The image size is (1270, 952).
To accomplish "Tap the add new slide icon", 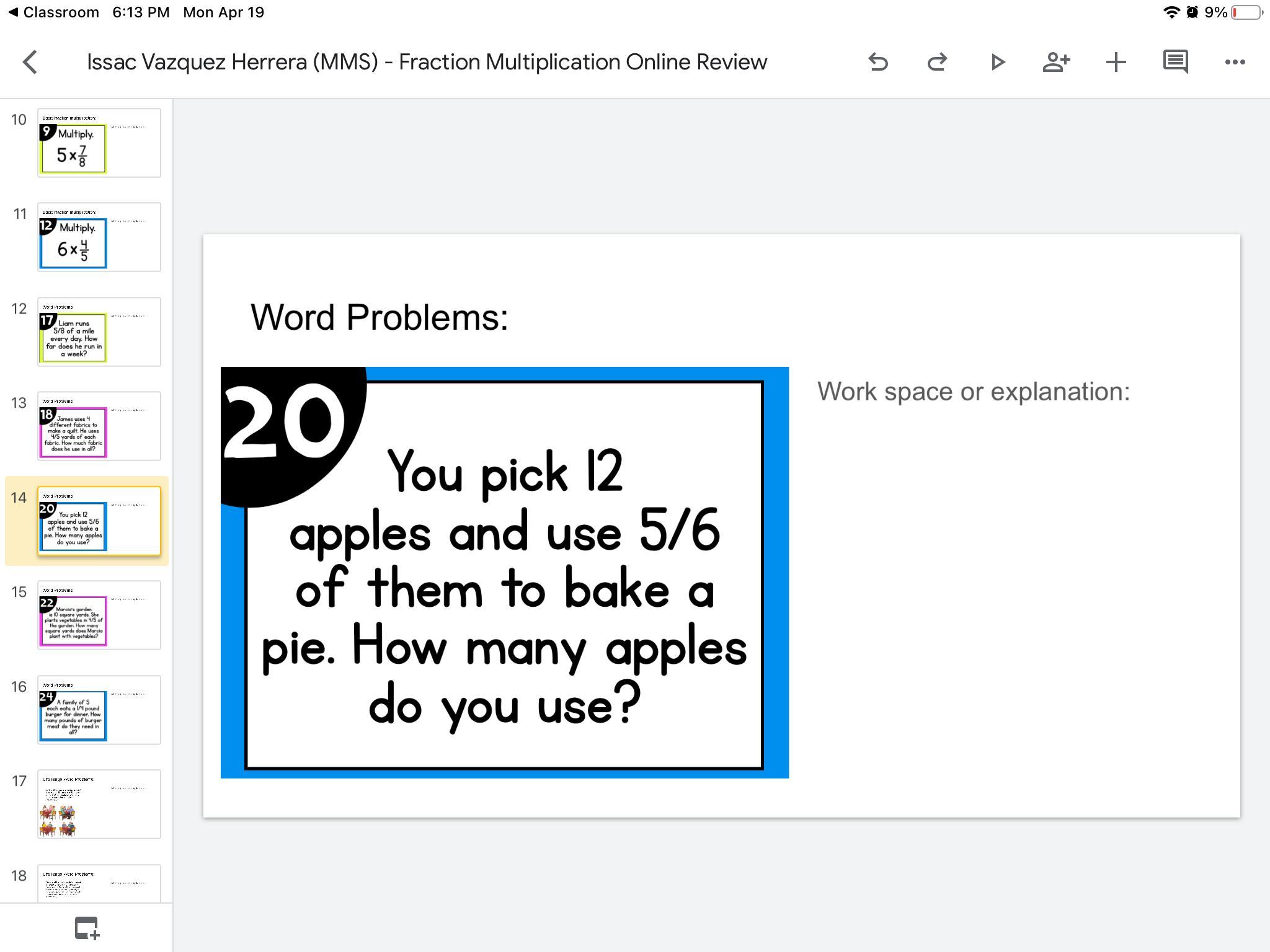I will tap(87, 928).
